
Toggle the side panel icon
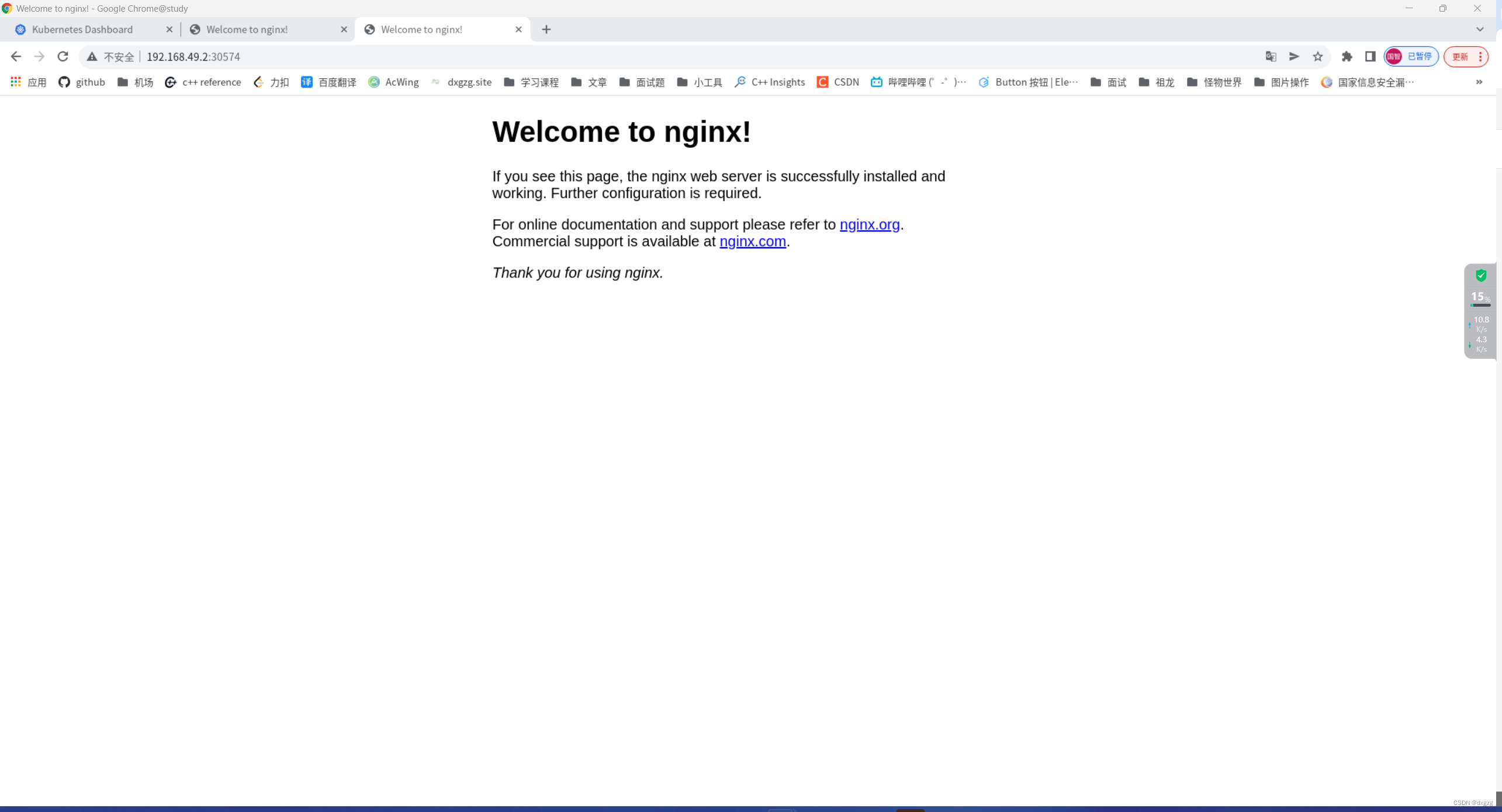coord(1370,57)
